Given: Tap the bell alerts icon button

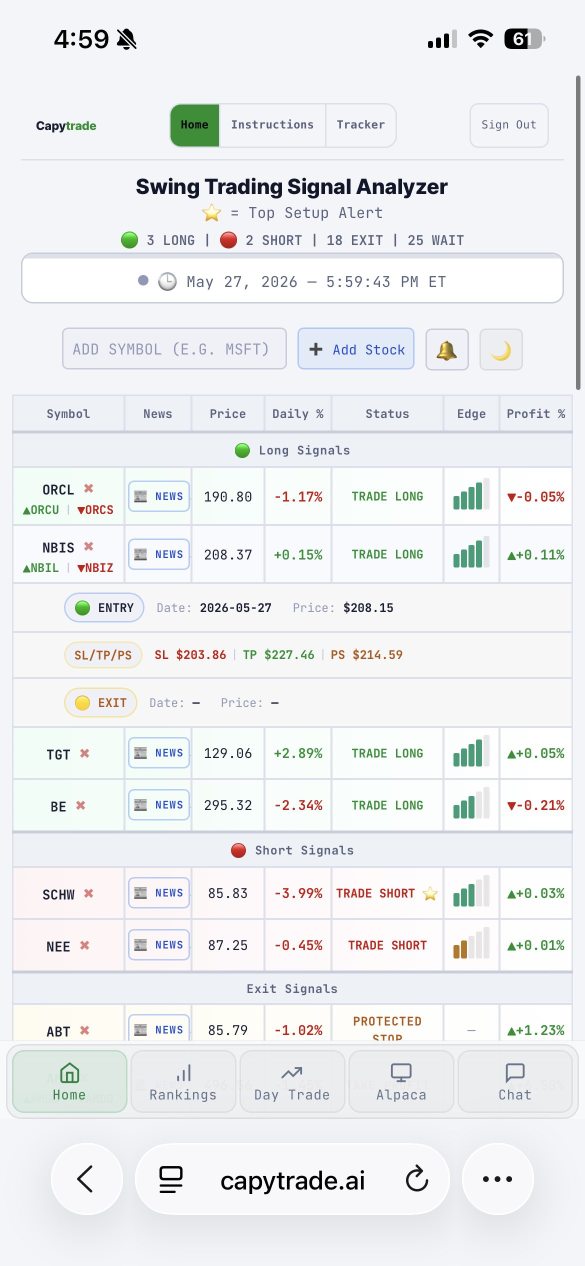Looking at the screenshot, I should pyautogui.click(x=447, y=350).
